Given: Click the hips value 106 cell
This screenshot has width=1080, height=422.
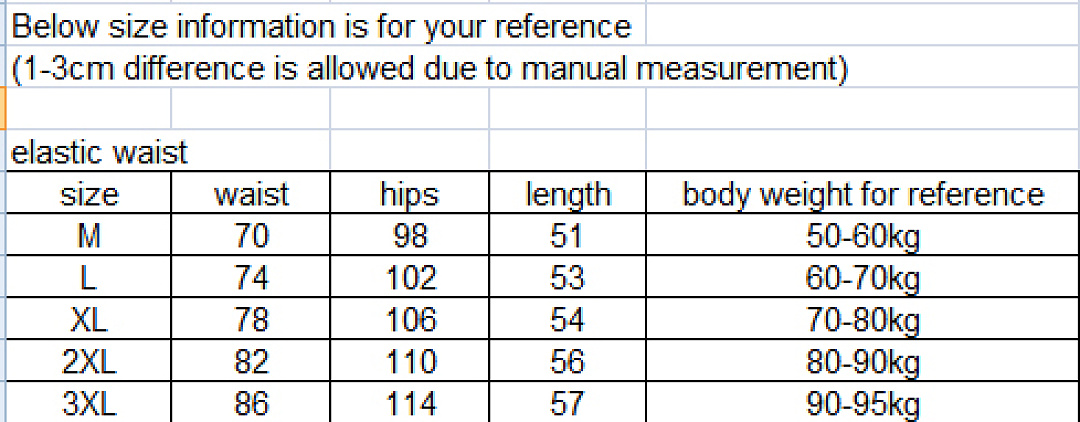Looking at the screenshot, I should [409, 320].
